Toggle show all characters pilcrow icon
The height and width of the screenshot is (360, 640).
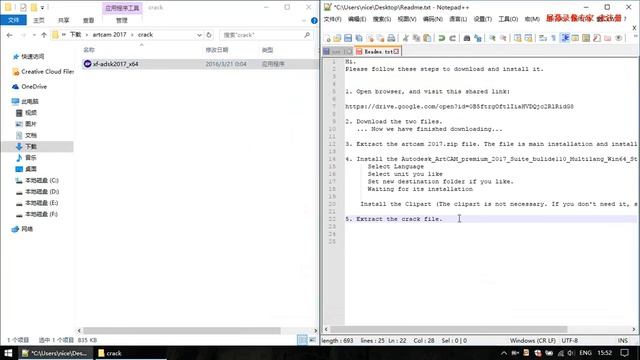553,38
